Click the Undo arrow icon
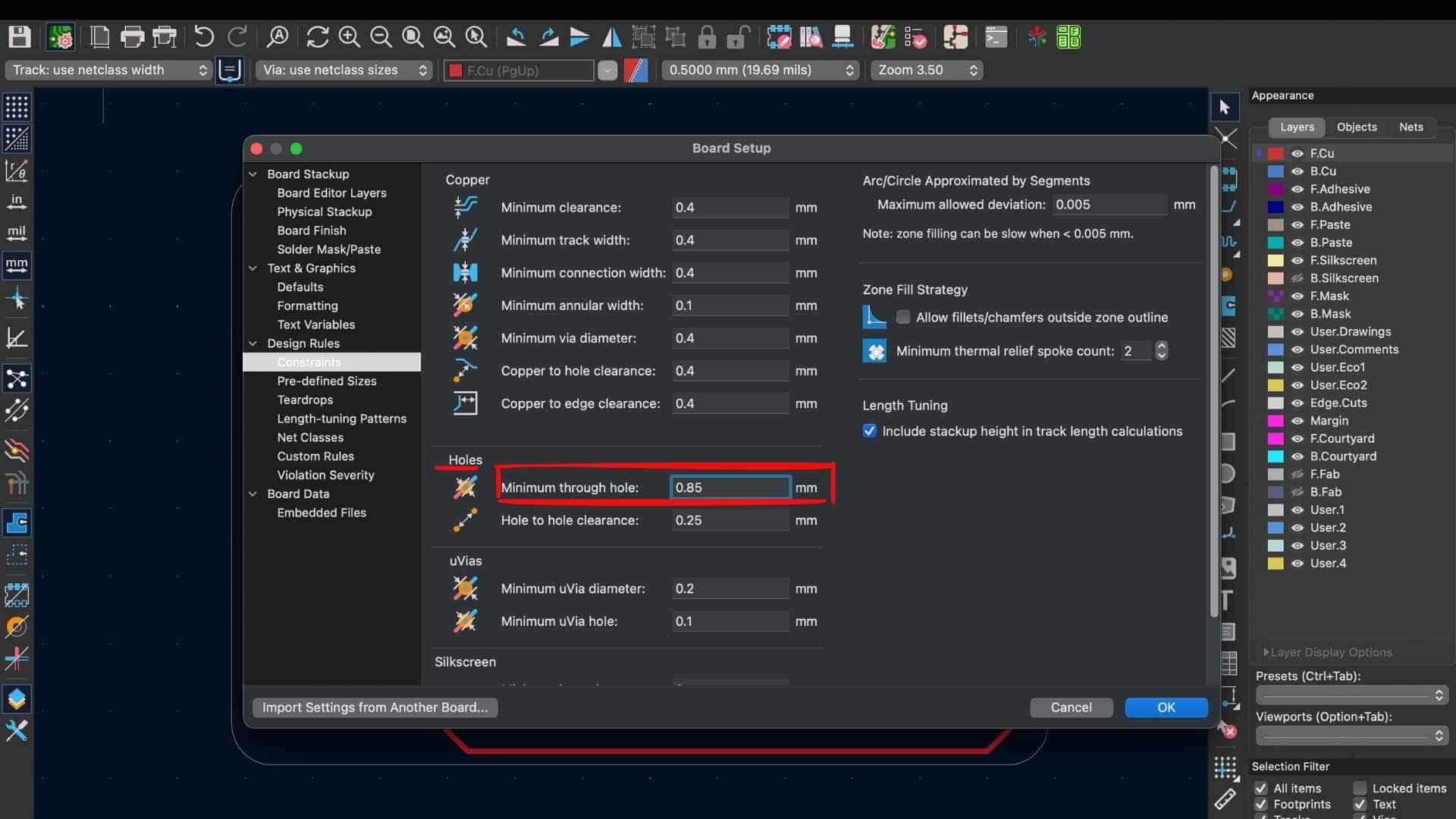Image resolution: width=1456 pixels, height=819 pixels. click(x=203, y=36)
